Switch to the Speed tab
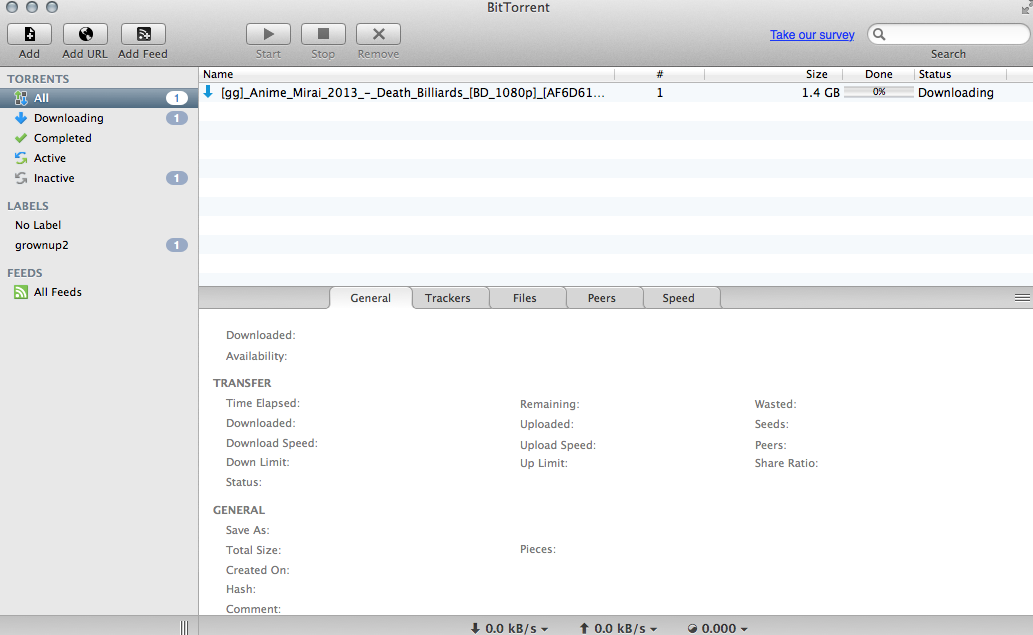Image resolution: width=1033 pixels, height=635 pixels. [679, 298]
